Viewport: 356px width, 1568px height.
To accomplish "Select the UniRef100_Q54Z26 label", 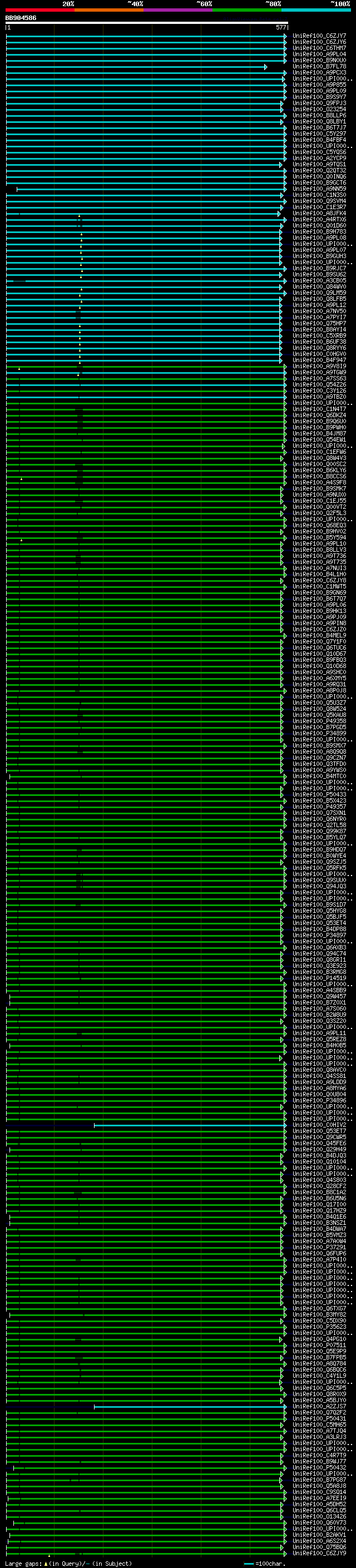I will (x=319, y=385).
